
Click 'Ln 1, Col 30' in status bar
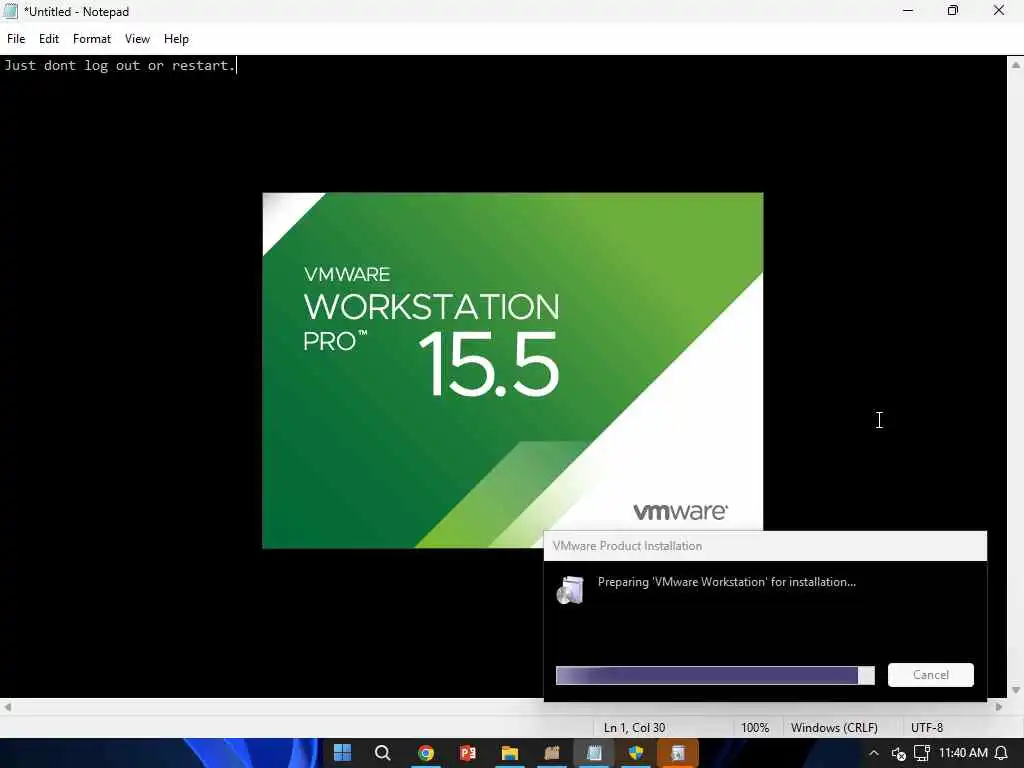(x=634, y=728)
